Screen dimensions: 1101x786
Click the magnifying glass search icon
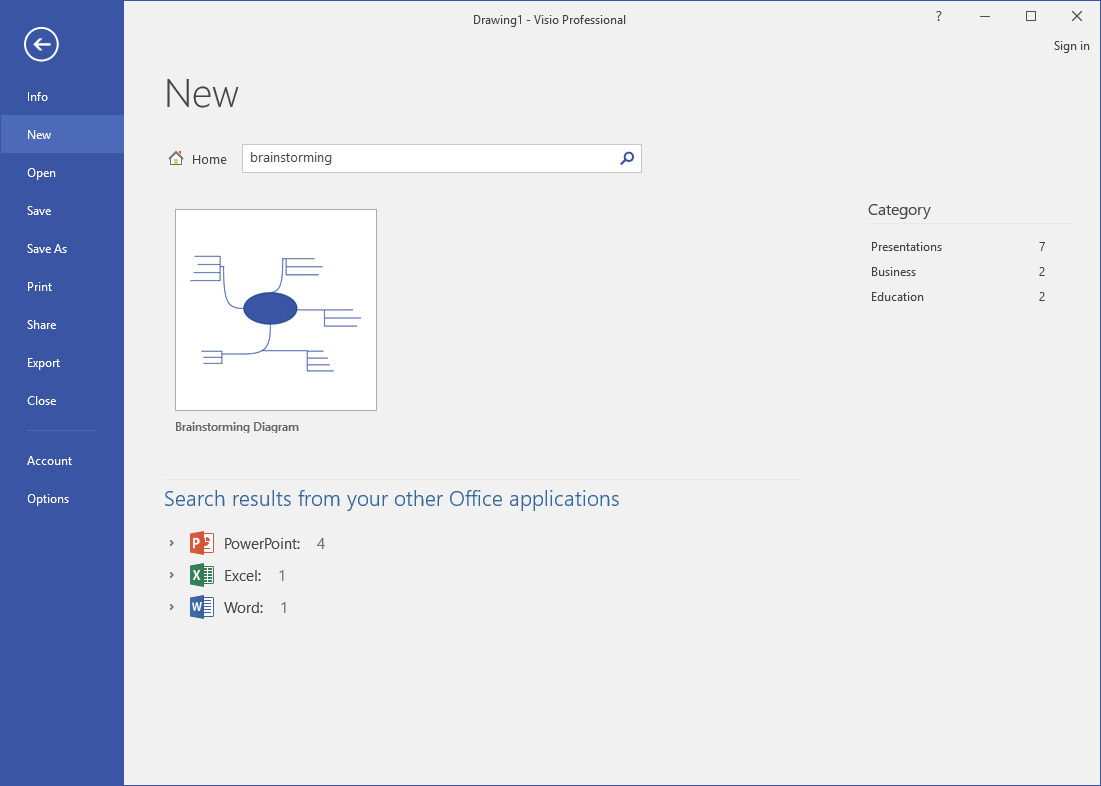627,158
